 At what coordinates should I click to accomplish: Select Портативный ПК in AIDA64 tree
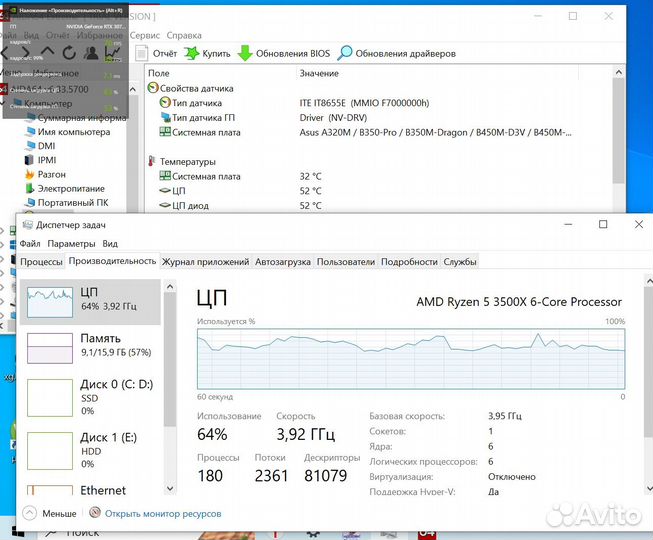pyautogui.click(x=67, y=203)
